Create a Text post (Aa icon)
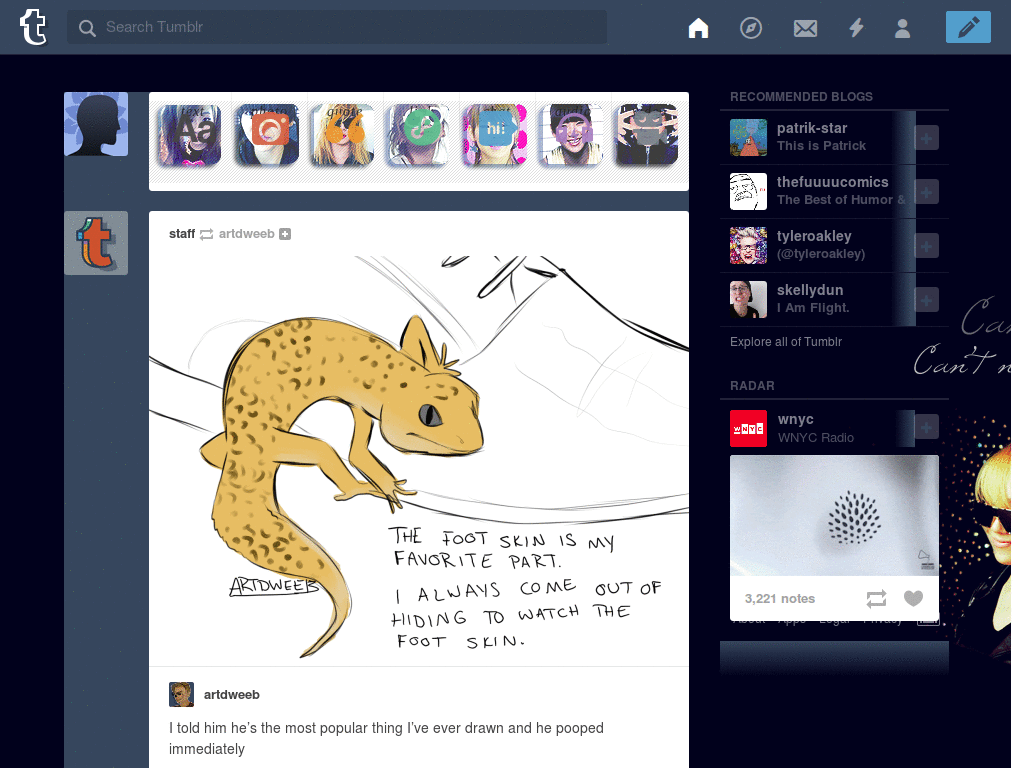The height and width of the screenshot is (768, 1024). coord(189,135)
